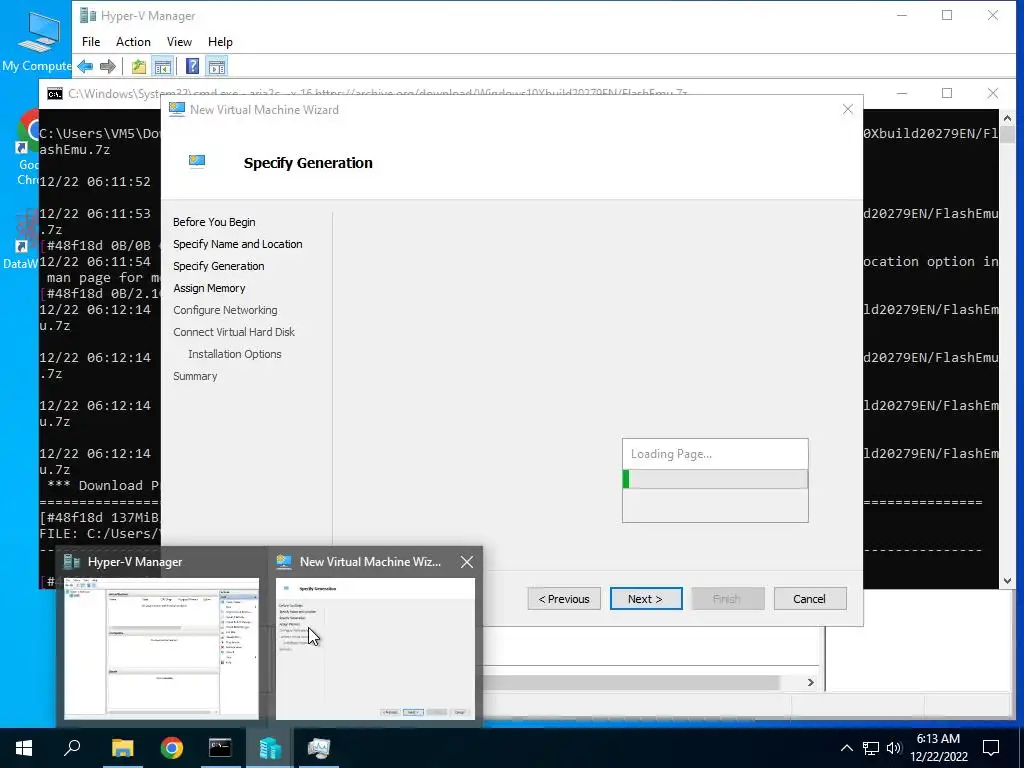Click the DataW desktop shortcut icon
1024x768 pixels.
pos(21,240)
